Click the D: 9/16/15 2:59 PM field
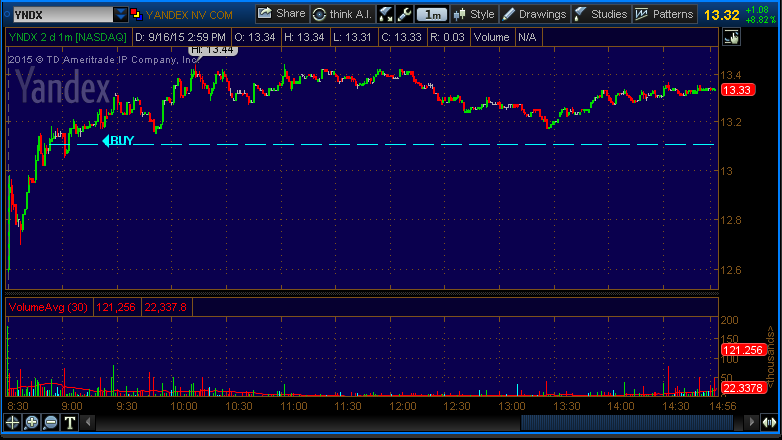 181,37
